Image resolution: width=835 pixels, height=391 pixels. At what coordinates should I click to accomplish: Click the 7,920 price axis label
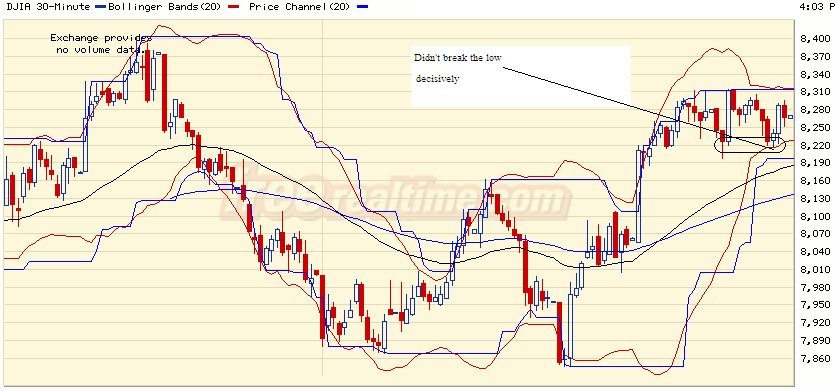(x=815, y=322)
